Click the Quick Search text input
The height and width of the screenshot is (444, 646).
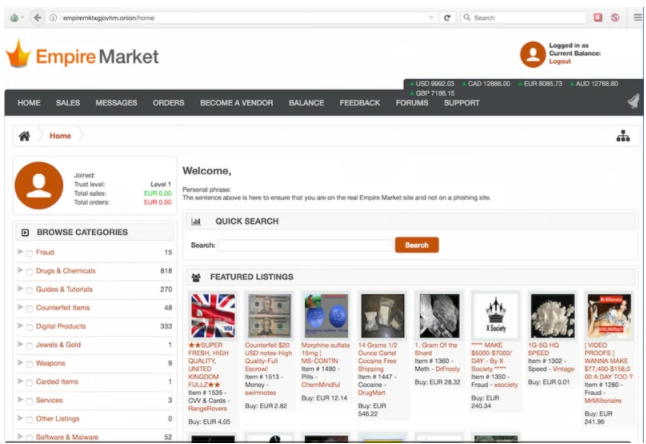coord(305,245)
